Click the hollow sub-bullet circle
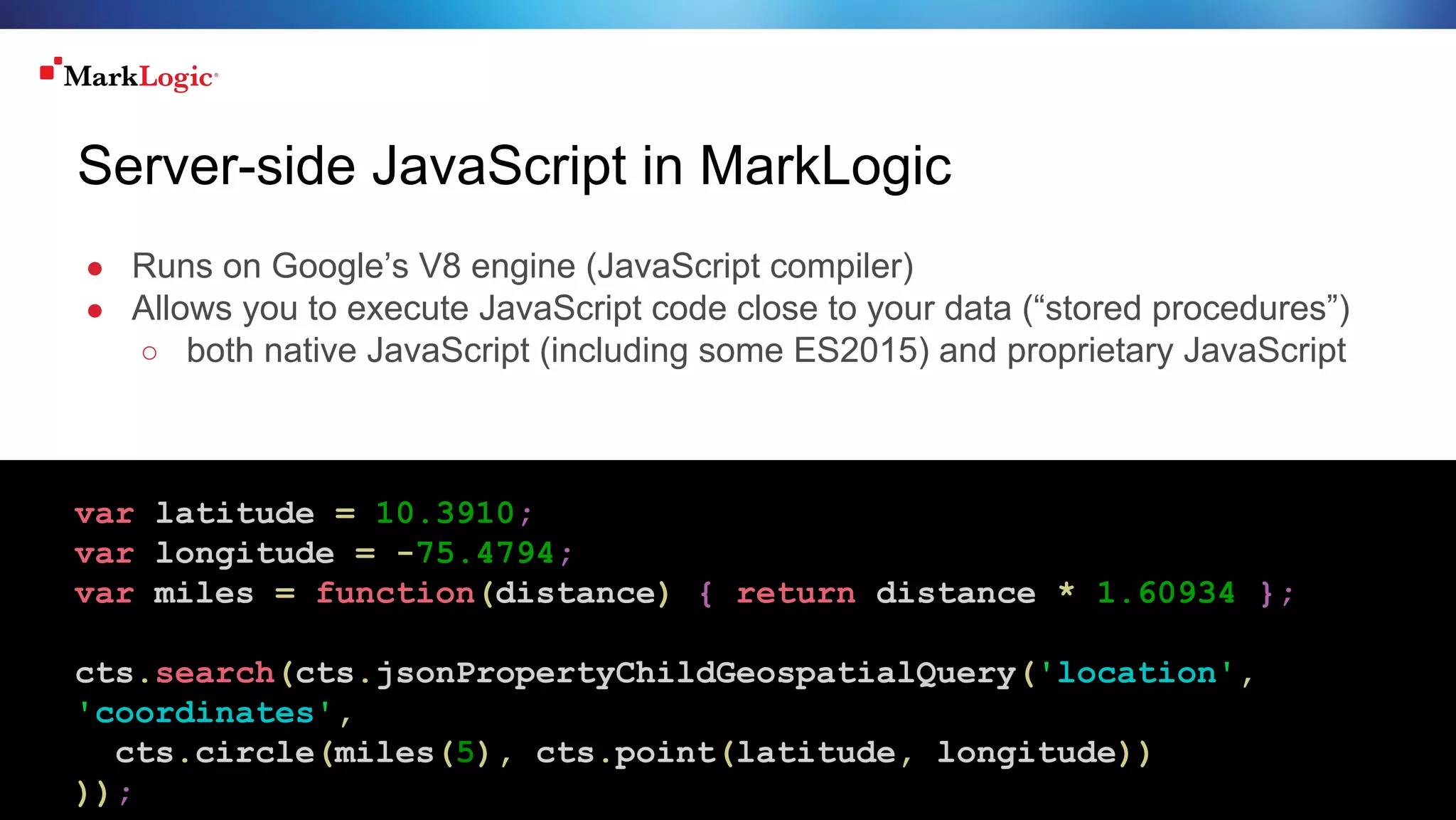 pos(149,353)
